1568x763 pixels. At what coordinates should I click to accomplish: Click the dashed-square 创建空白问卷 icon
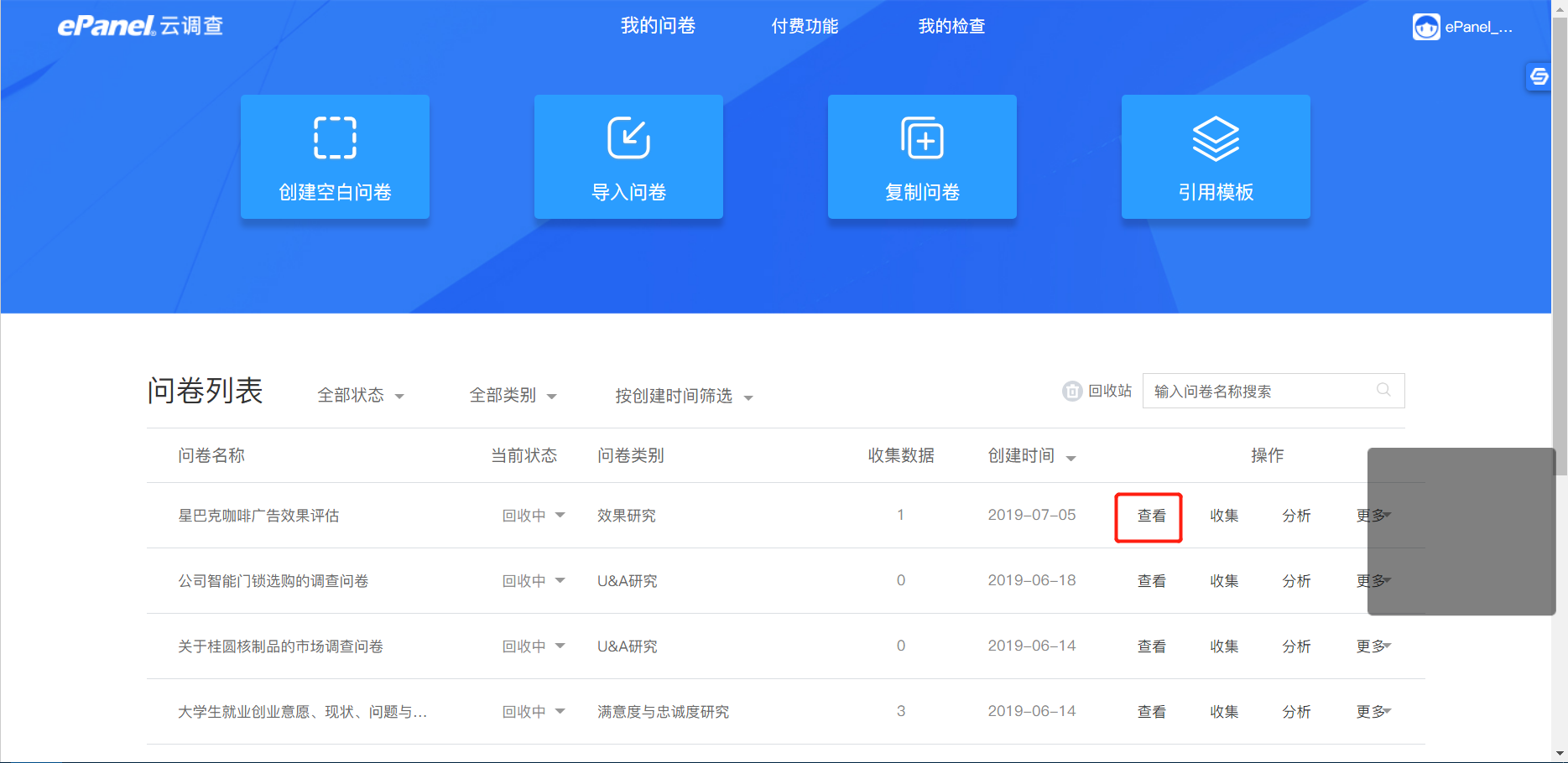(336, 138)
